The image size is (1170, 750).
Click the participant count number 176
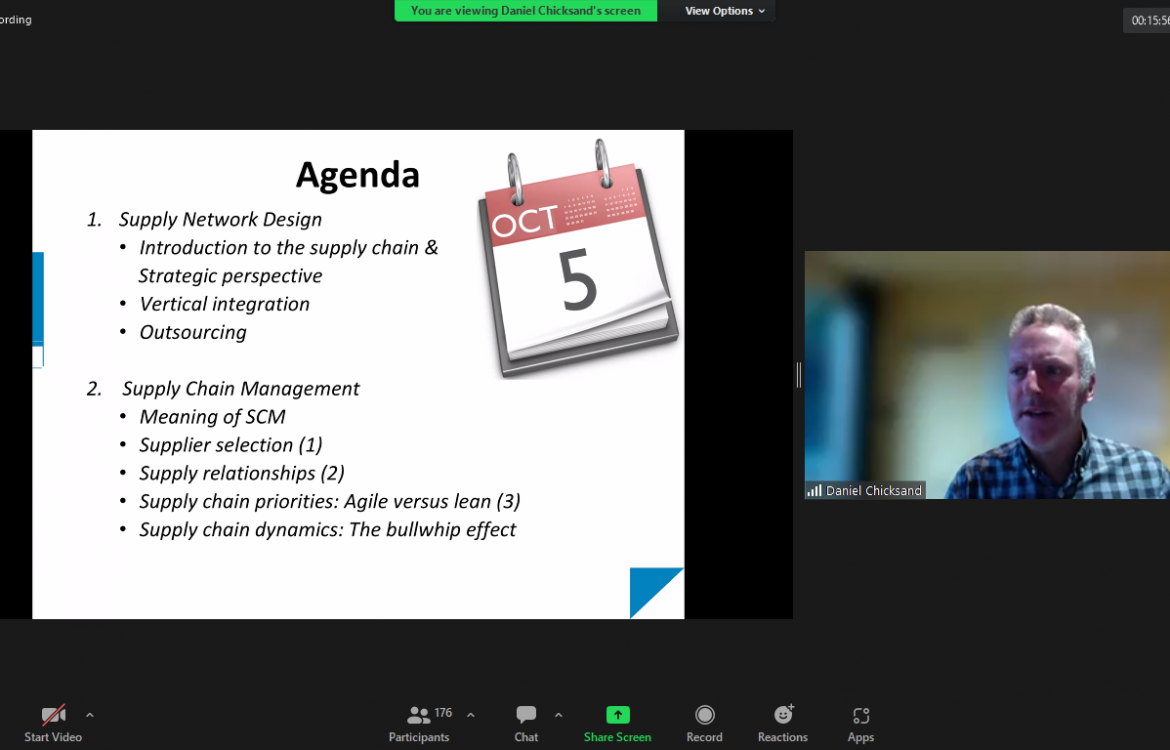coord(443,713)
